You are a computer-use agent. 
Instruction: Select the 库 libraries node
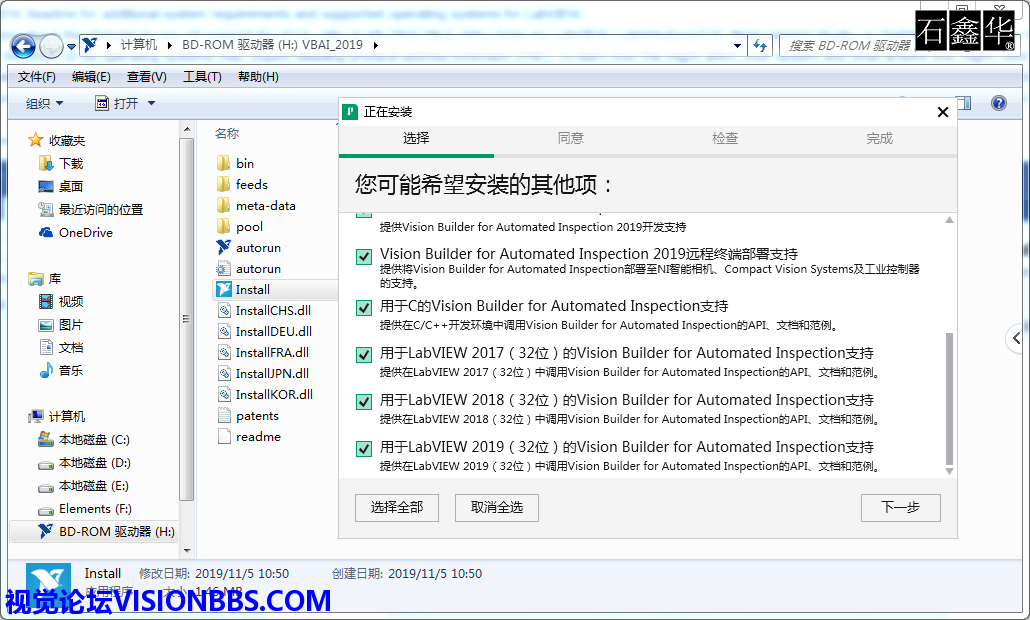pos(45,278)
